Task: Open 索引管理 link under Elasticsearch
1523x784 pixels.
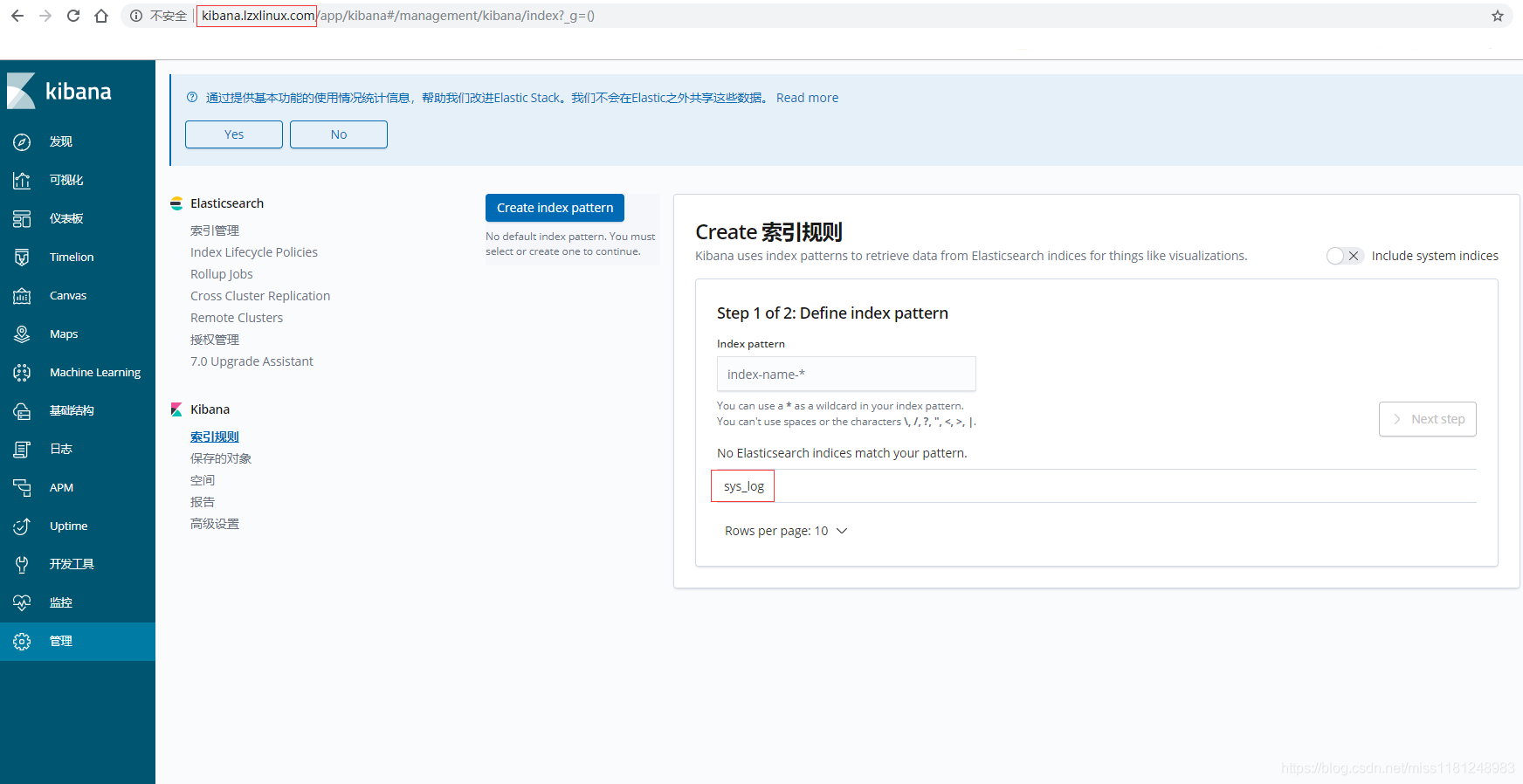Action: 215,230
